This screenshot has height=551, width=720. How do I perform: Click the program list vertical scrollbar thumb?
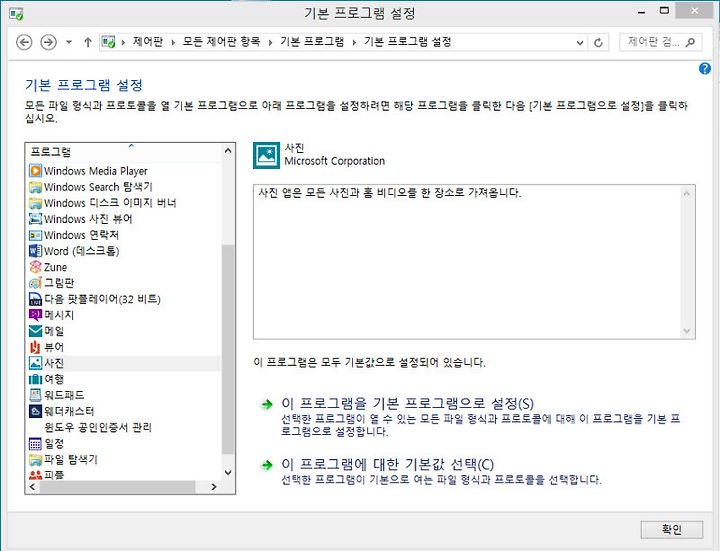click(x=228, y=349)
